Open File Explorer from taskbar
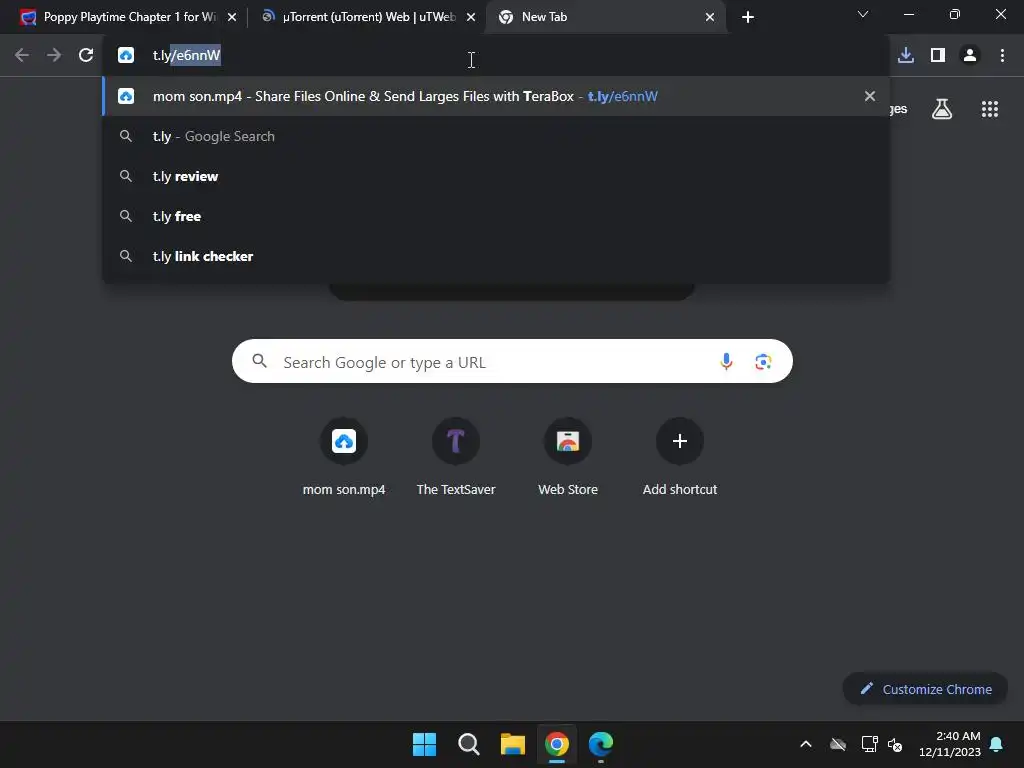This screenshot has height=768, width=1024. click(x=513, y=744)
